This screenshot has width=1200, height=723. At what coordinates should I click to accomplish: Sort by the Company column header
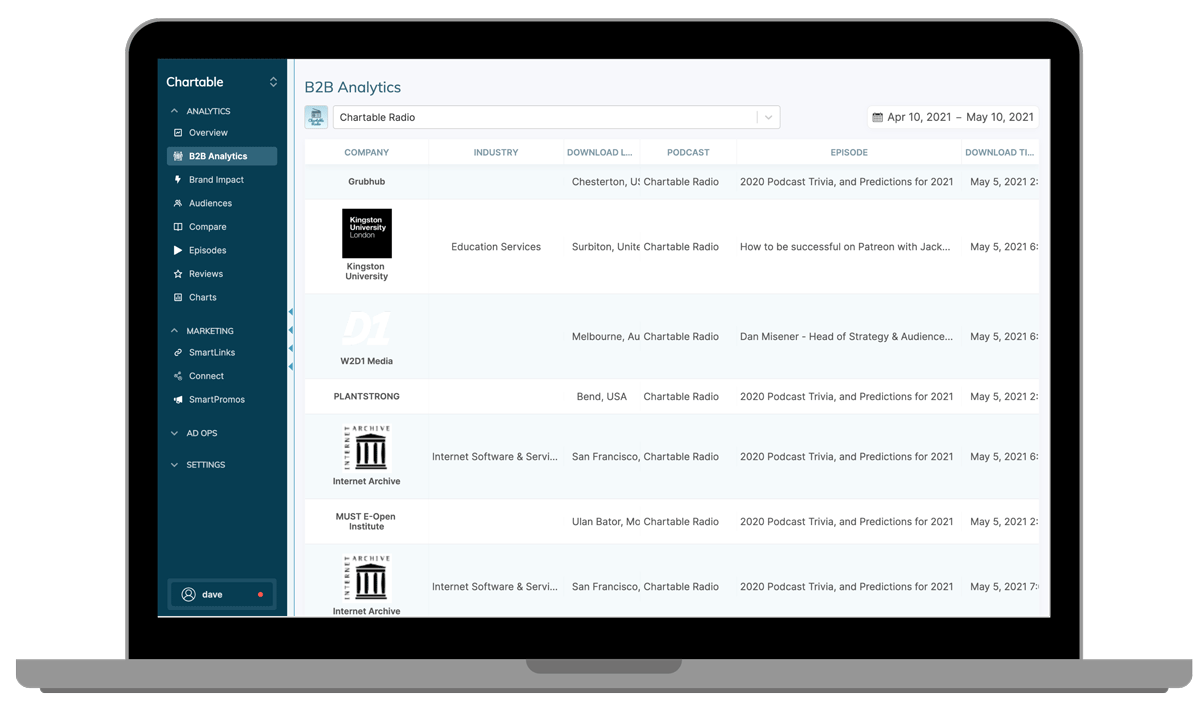(367, 153)
